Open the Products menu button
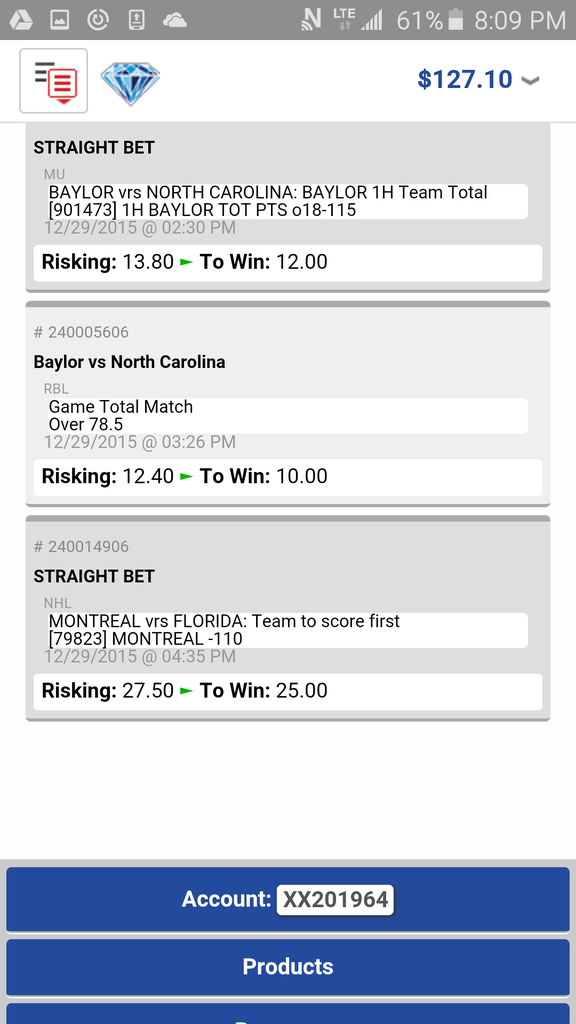Screen dimensions: 576x1024 tap(288, 967)
